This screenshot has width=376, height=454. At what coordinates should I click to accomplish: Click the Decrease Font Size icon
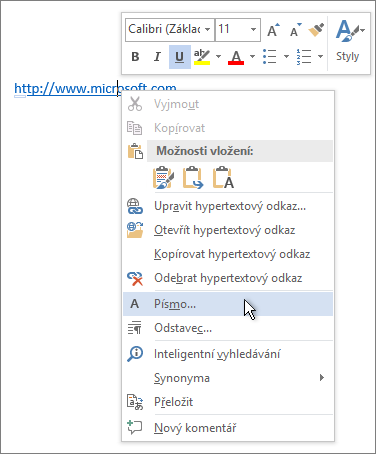point(295,30)
